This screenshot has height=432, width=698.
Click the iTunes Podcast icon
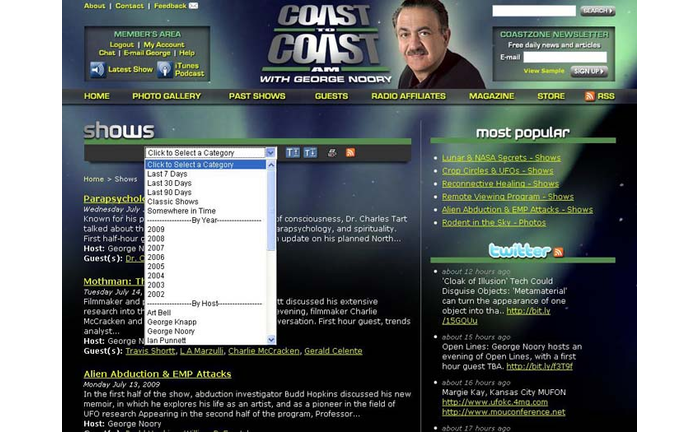click(x=164, y=69)
